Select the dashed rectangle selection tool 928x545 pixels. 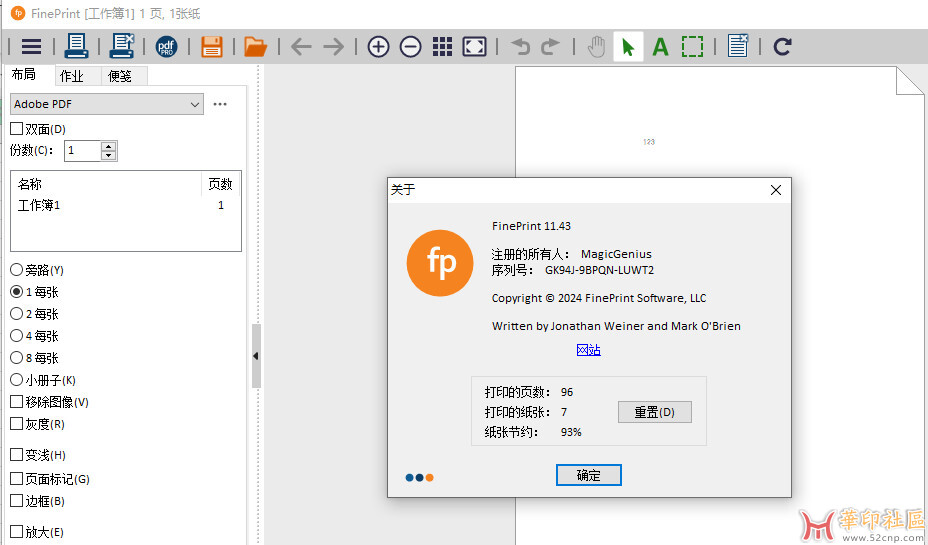(x=692, y=47)
